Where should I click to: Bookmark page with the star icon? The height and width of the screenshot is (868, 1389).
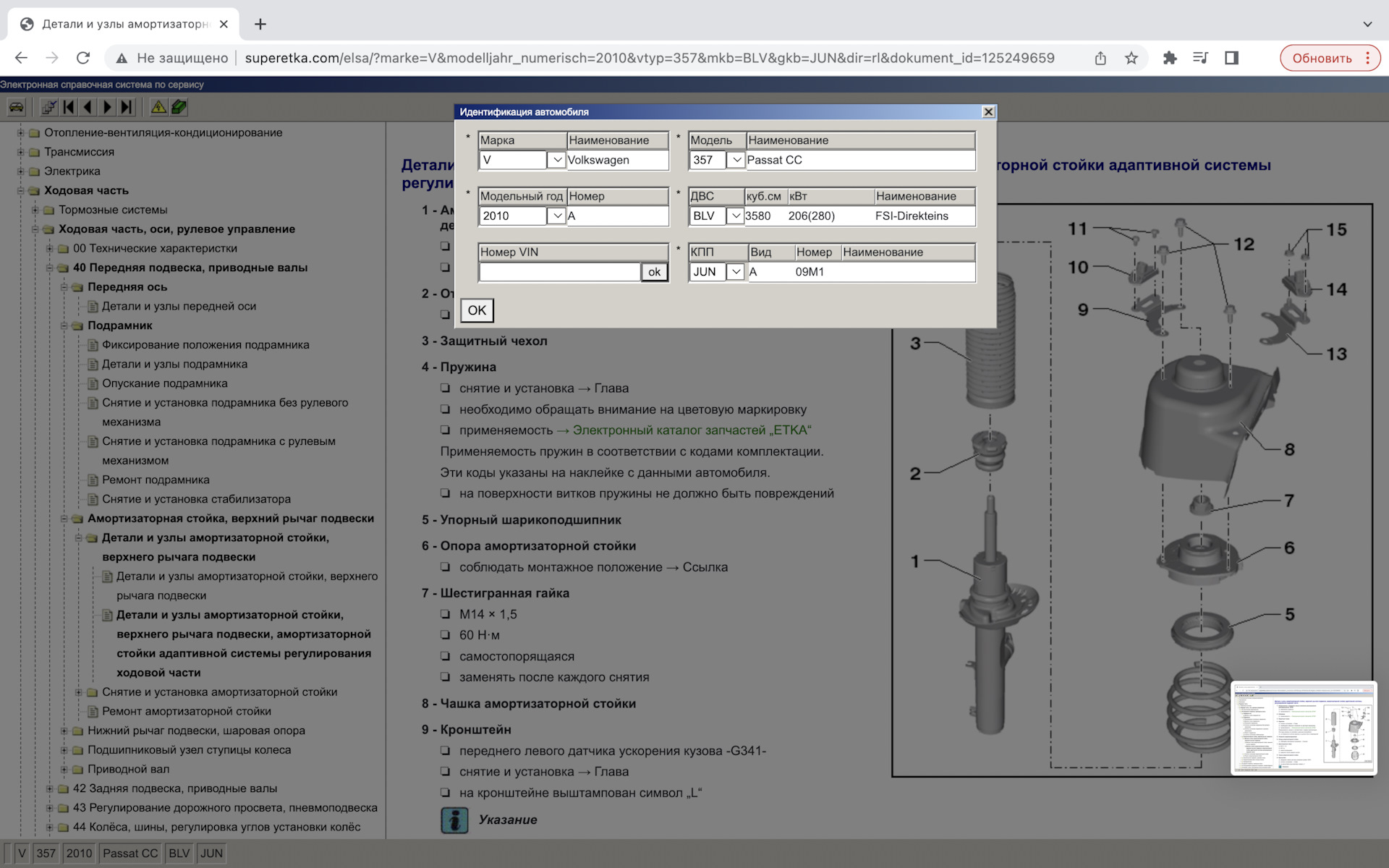click(1131, 58)
